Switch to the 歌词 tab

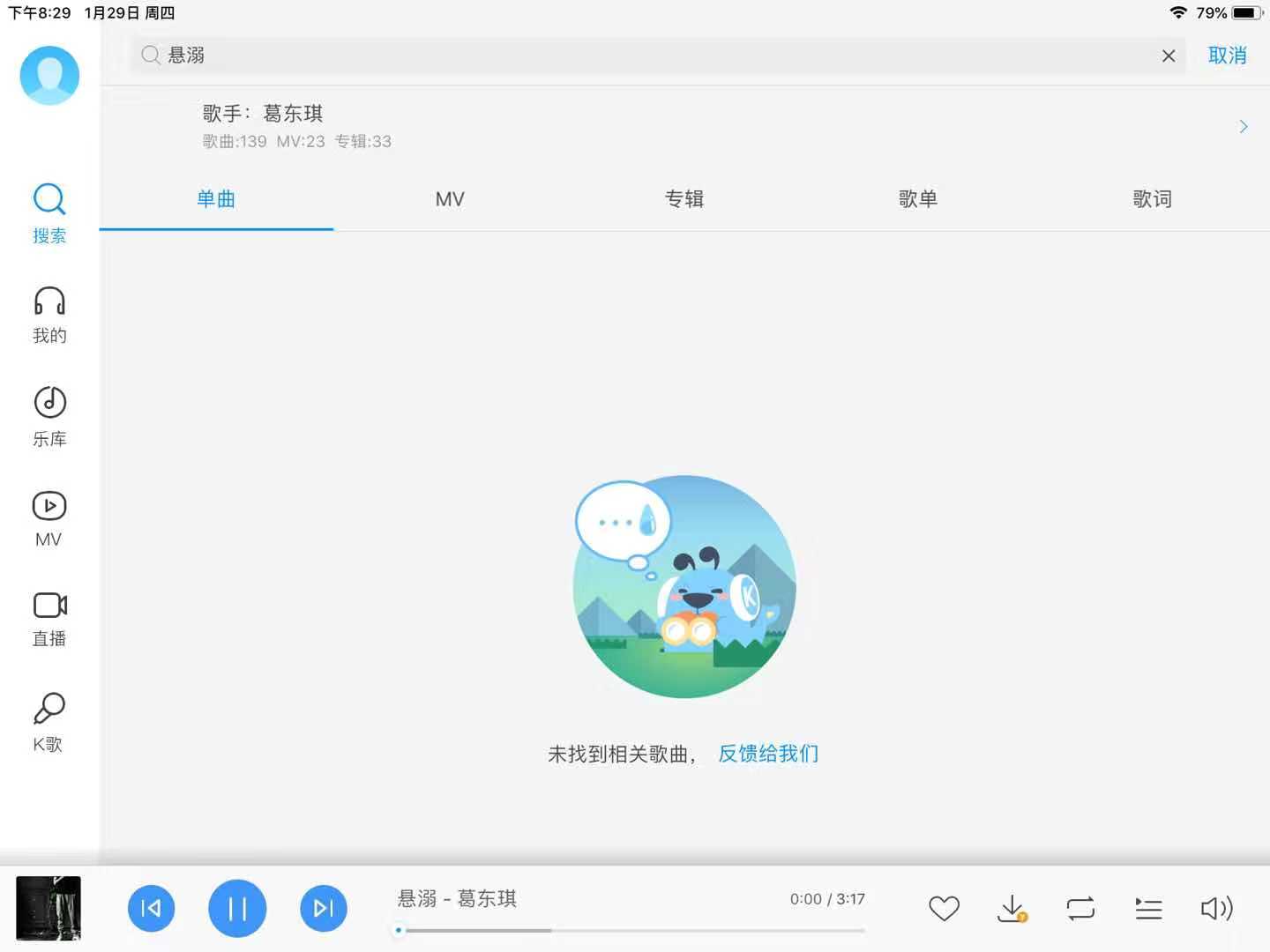(1152, 199)
